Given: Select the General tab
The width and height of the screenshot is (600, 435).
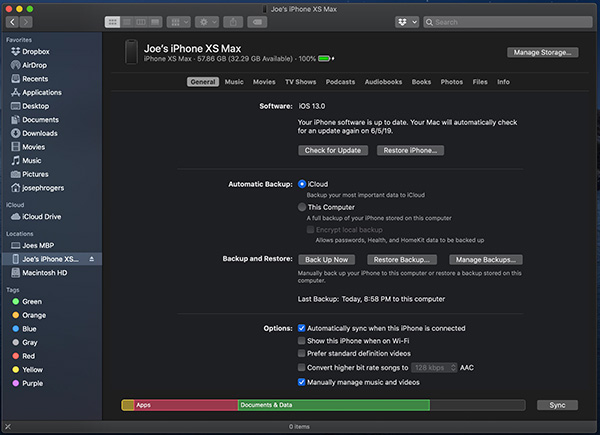Looking at the screenshot, I should pyautogui.click(x=203, y=82).
